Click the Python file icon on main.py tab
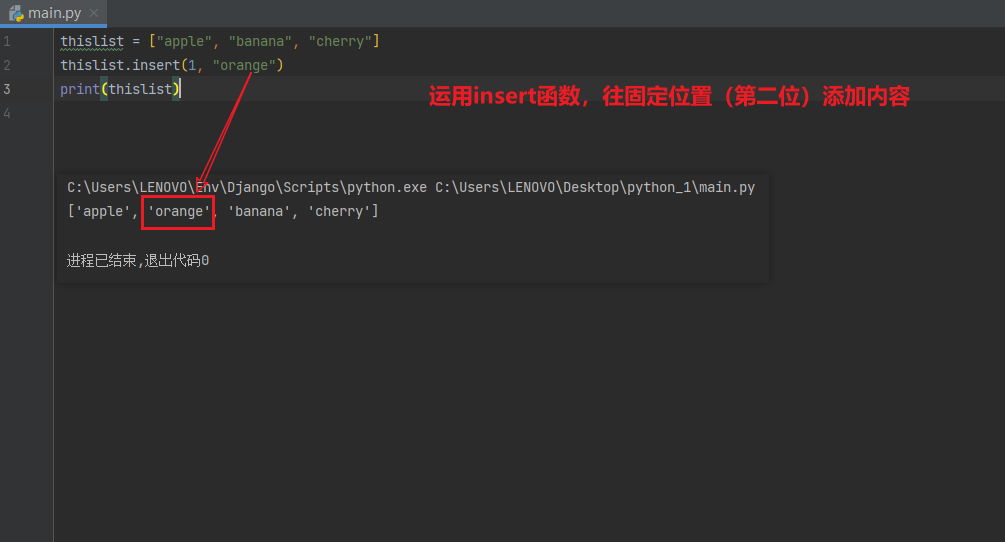The width and height of the screenshot is (1005, 542). [x=16, y=13]
